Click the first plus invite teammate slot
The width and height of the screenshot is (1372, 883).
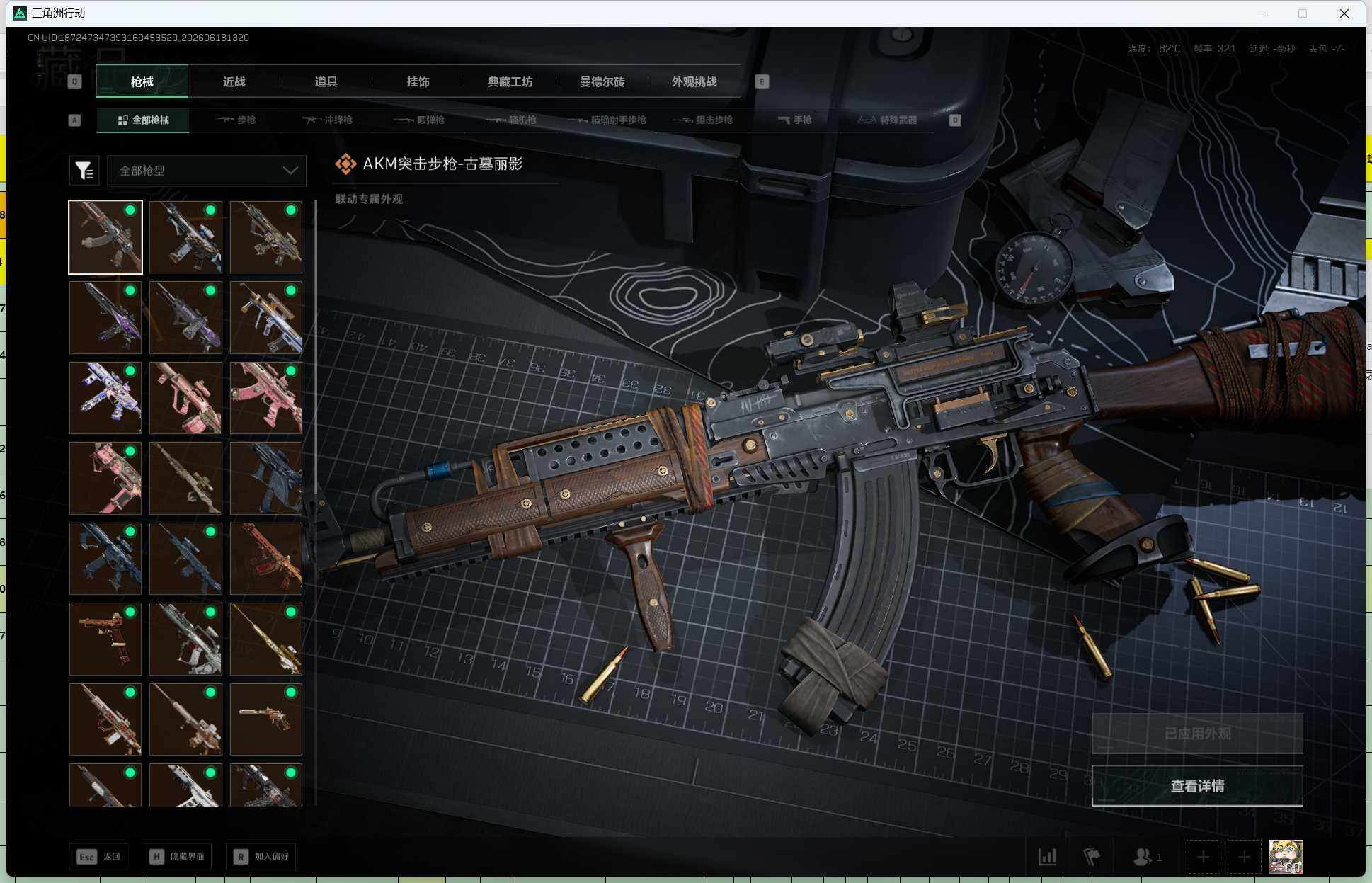pyautogui.click(x=1203, y=857)
